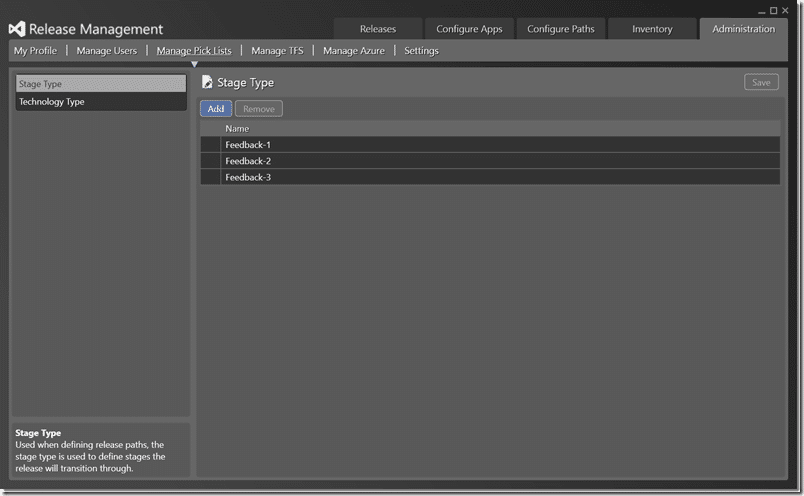Open Manage Users section
The image size is (804, 496).
click(x=107, y=51)
